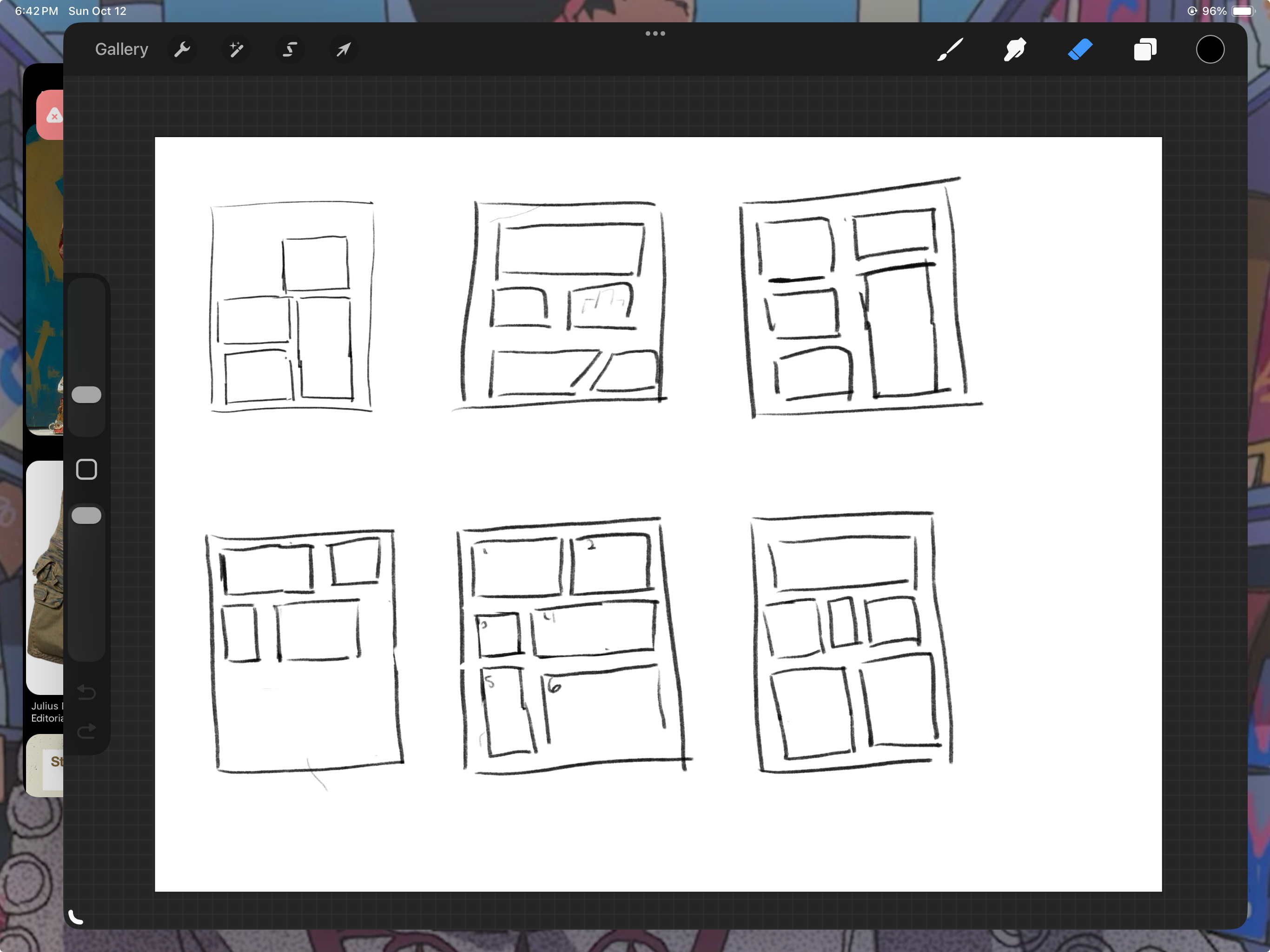Screen dimensions: 1270x952
Task: Open the black color picker circle
Action: 1210,50
